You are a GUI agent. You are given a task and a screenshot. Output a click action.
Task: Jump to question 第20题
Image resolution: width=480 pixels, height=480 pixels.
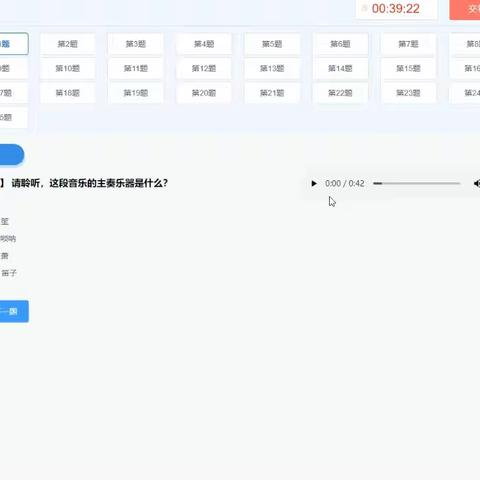point(204,93)
